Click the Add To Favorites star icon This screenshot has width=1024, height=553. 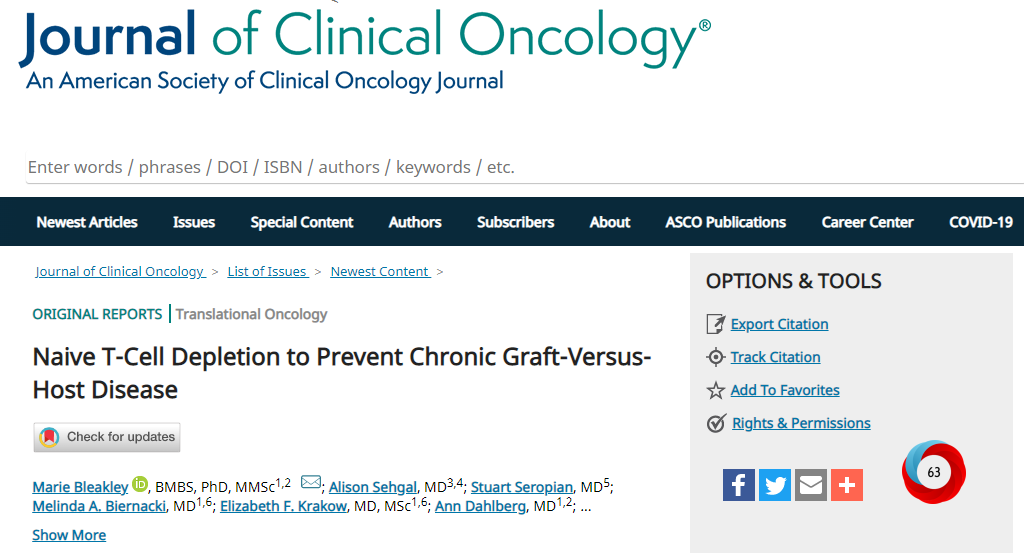tap(715, 391)
